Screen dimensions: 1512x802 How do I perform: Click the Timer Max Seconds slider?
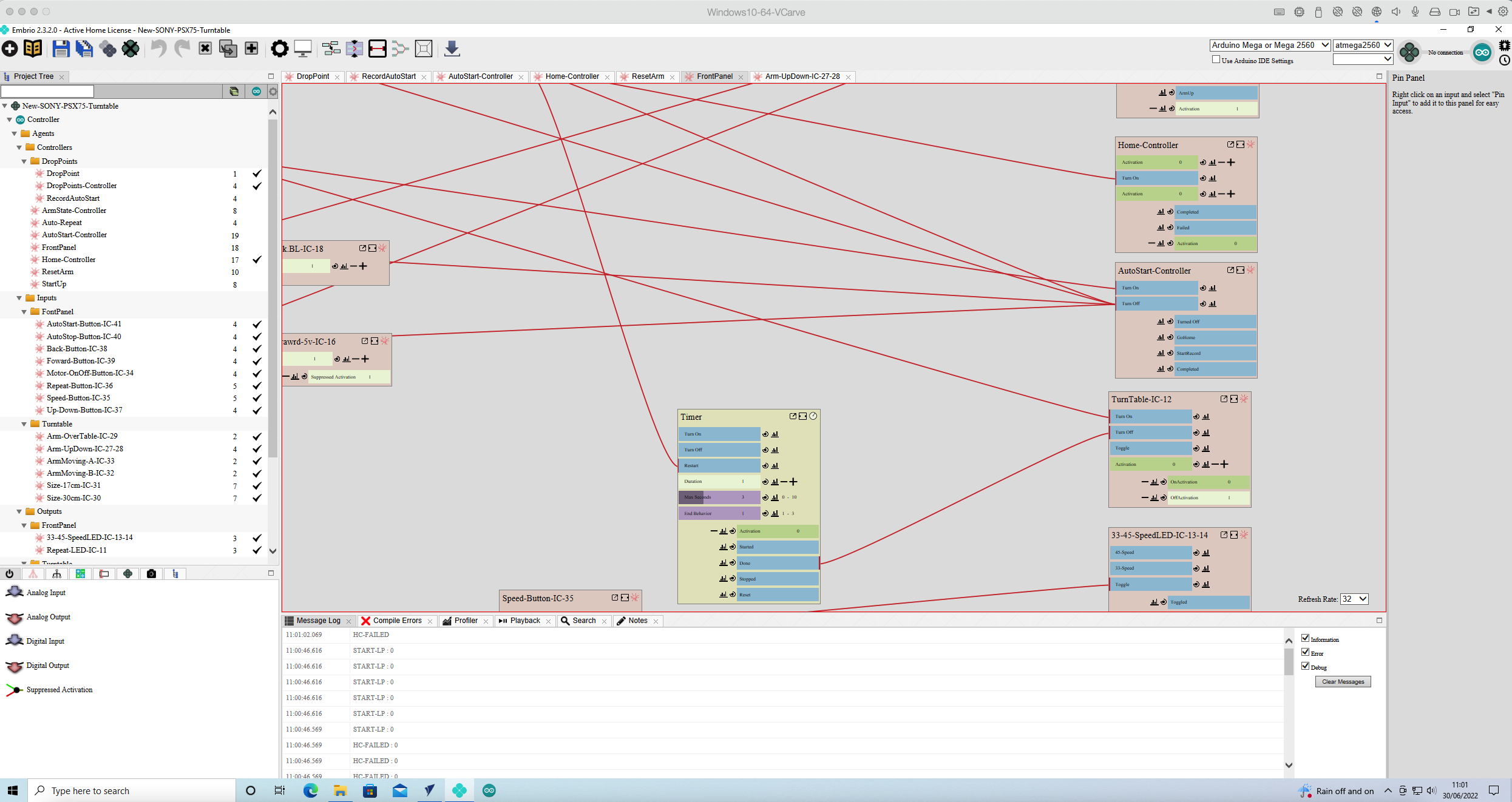719,497
